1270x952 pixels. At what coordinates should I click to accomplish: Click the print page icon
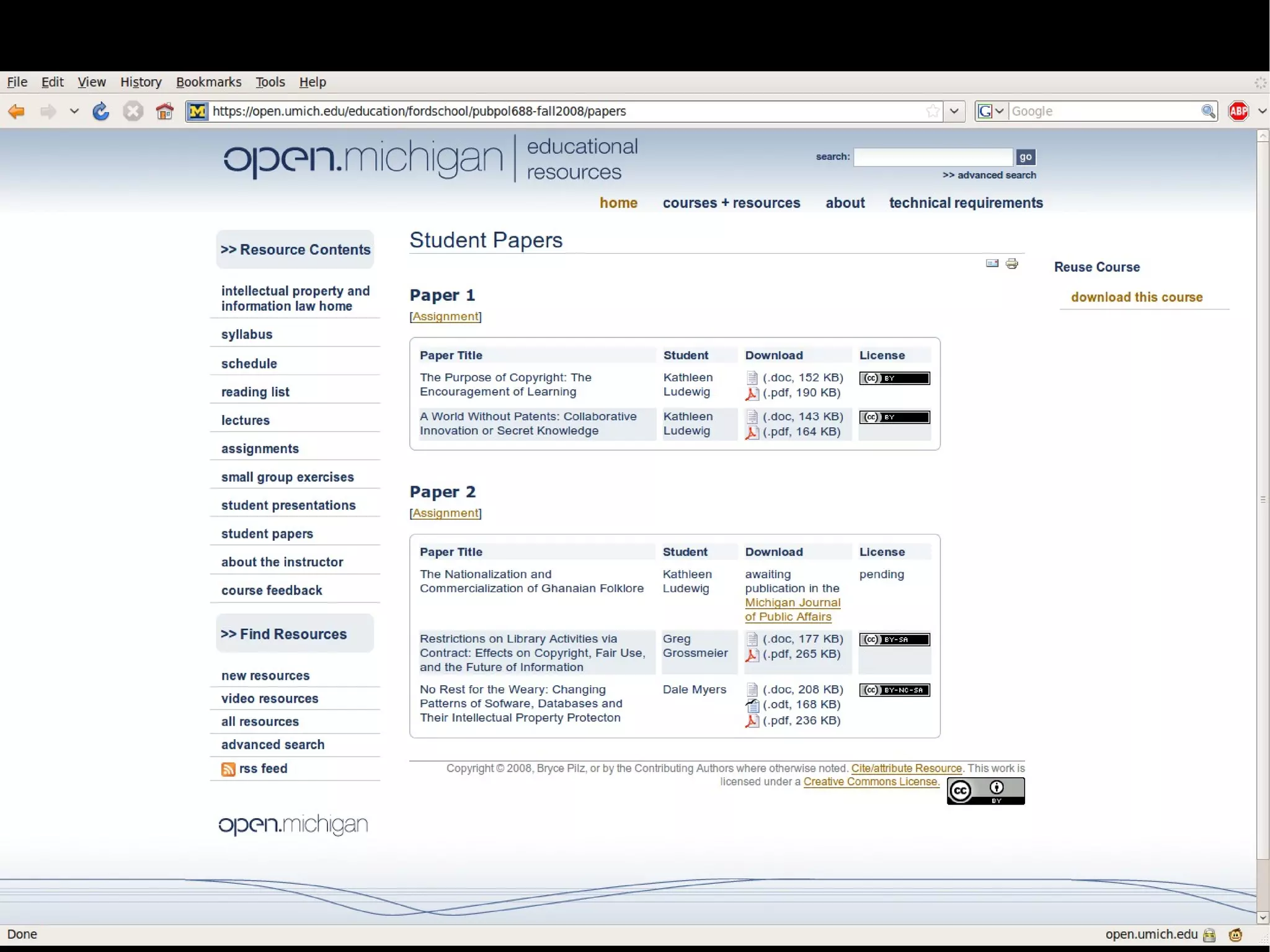pos(1012,264)
